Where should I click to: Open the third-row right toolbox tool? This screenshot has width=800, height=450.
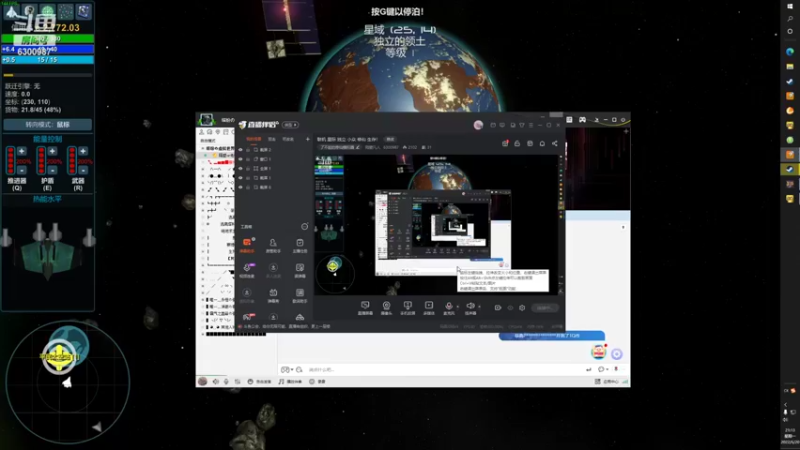[x=299, y=295]
